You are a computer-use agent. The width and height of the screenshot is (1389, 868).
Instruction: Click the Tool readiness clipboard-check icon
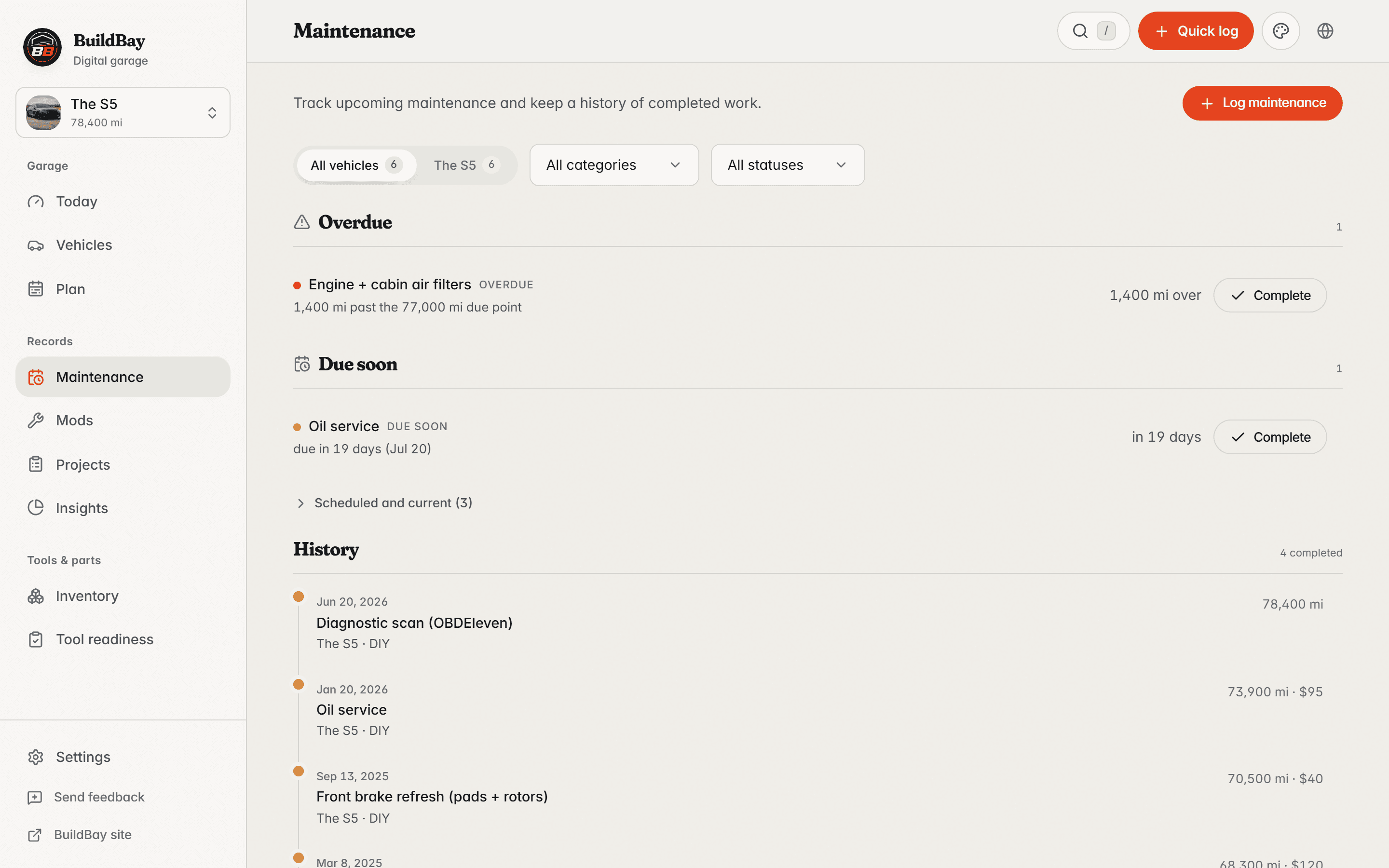(36, 639)
